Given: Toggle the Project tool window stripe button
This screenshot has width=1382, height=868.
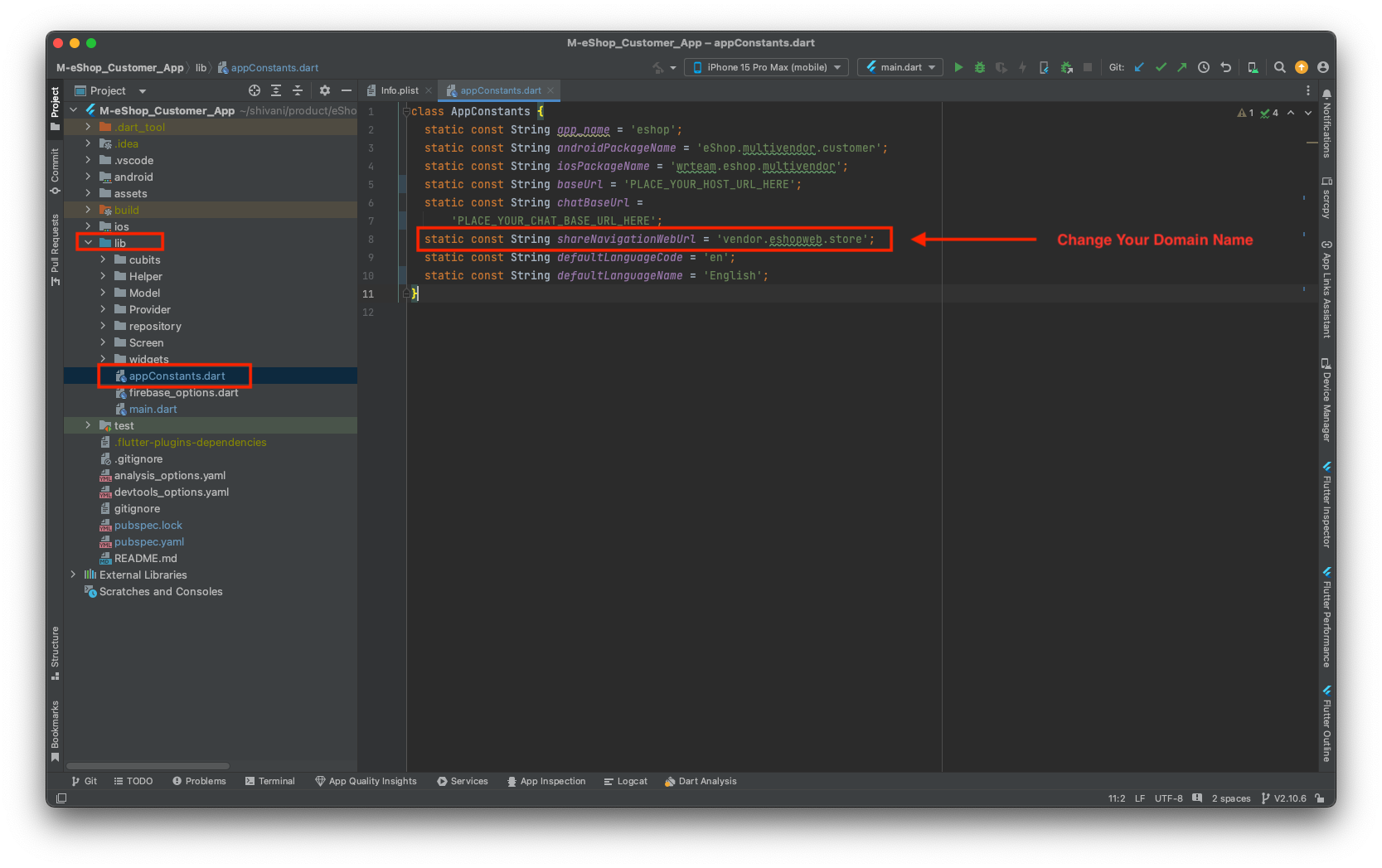Looking at the screenshot, I should [56, 109].
